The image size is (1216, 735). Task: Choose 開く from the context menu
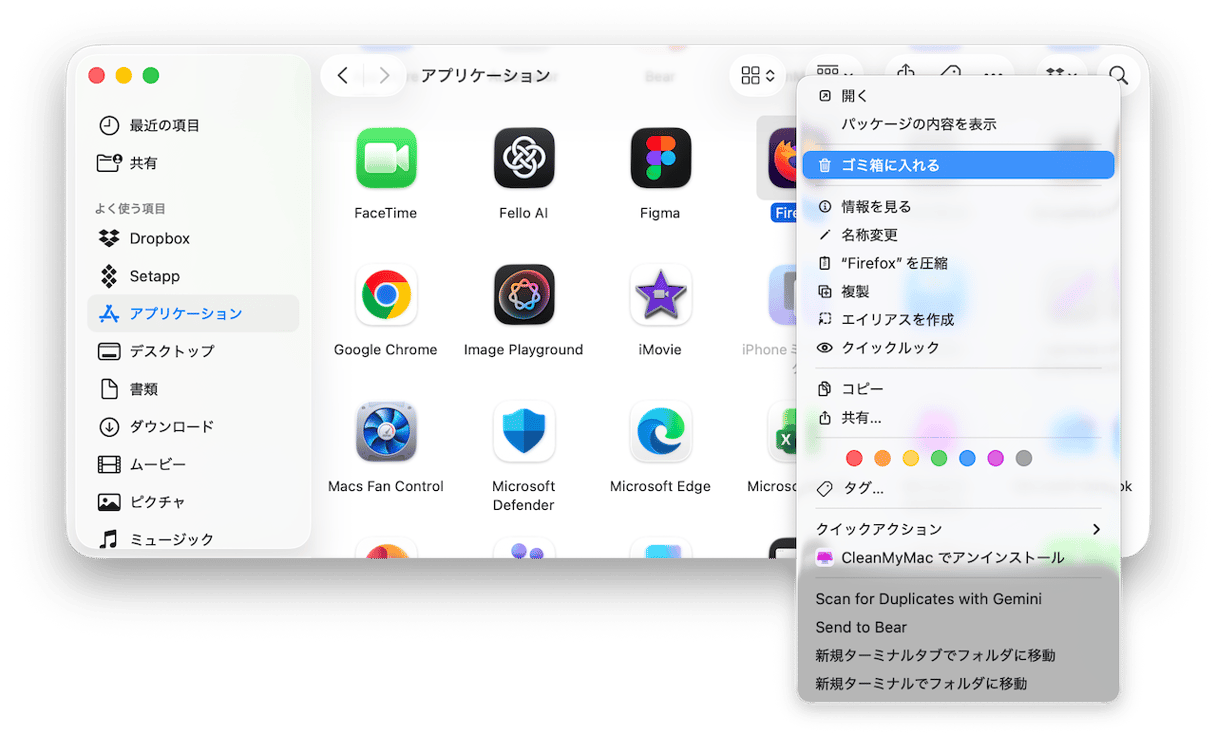pyautogui.click(x=958, y=96)
